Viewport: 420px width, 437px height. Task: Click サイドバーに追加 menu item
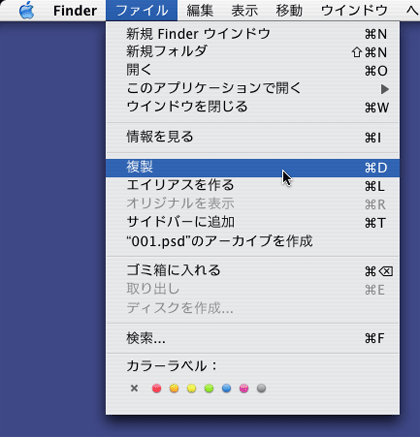253,222
